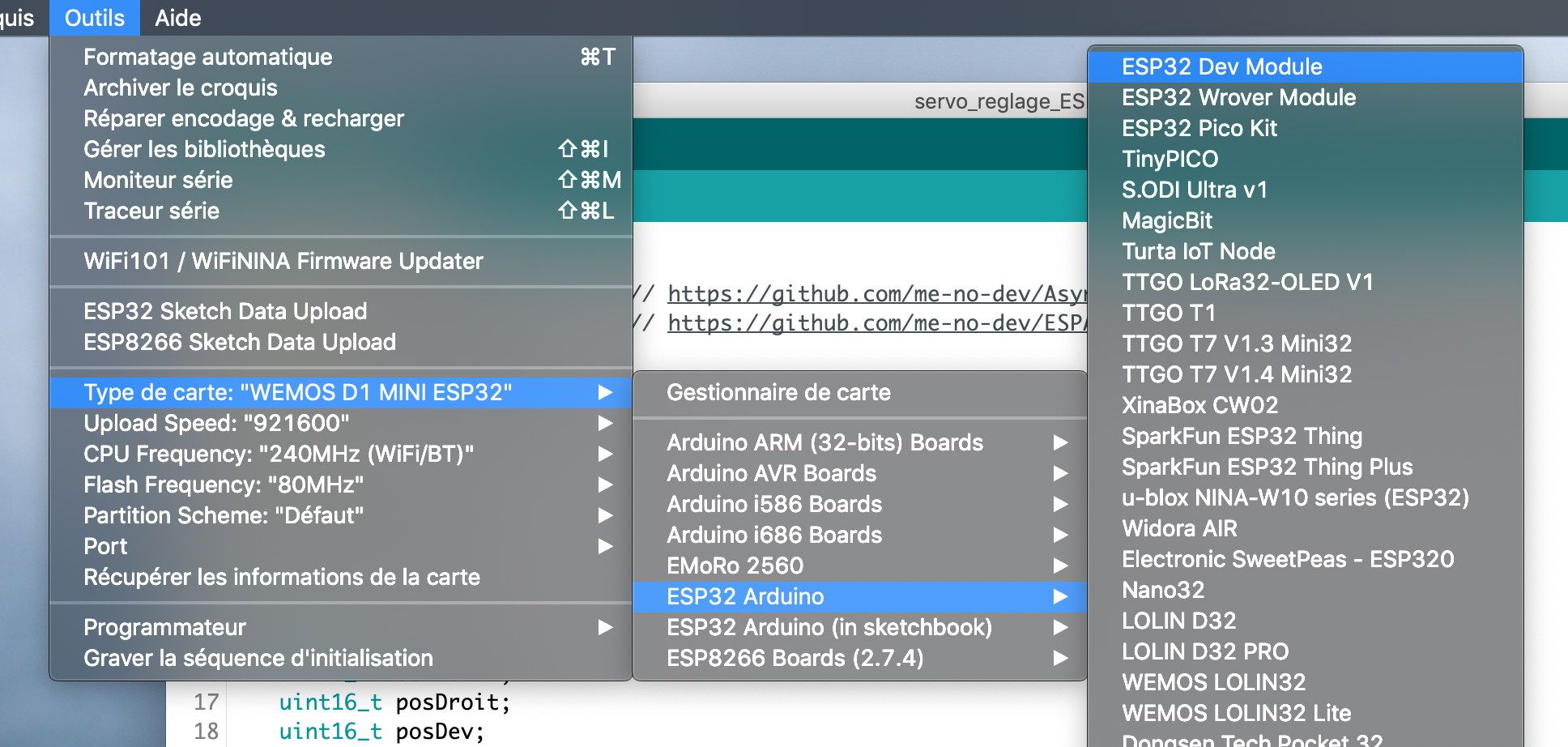1568x747 pixels.
Task: Expand the Partition Scheme submenu
Action: pyautogui.click(x=341, y=515)
